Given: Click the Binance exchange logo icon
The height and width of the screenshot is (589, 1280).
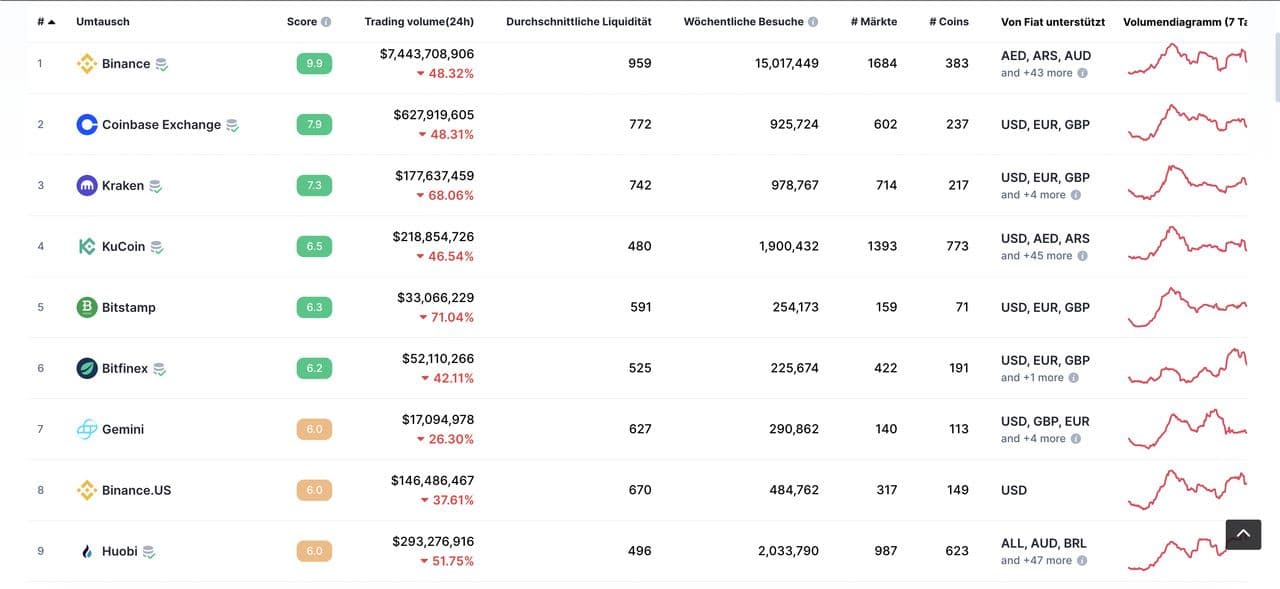Looking at the screenshot, I should coord(87,64).
